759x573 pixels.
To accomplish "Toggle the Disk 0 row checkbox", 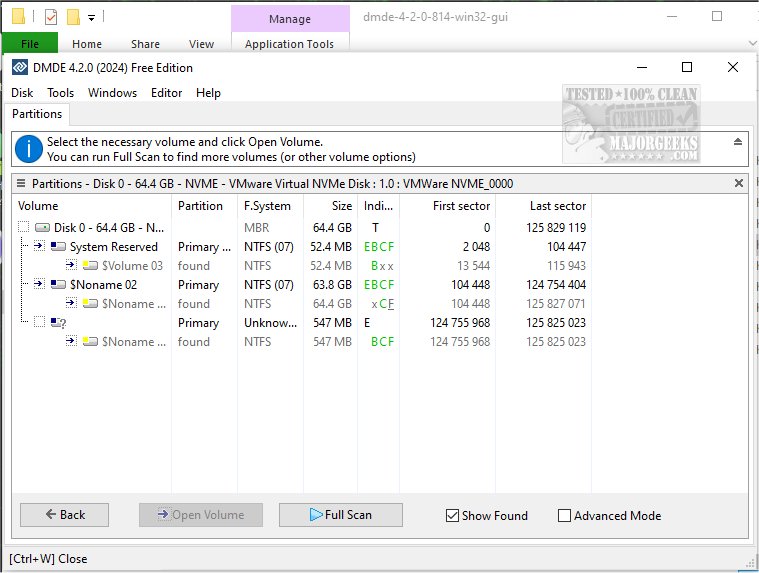I will 23,227.
